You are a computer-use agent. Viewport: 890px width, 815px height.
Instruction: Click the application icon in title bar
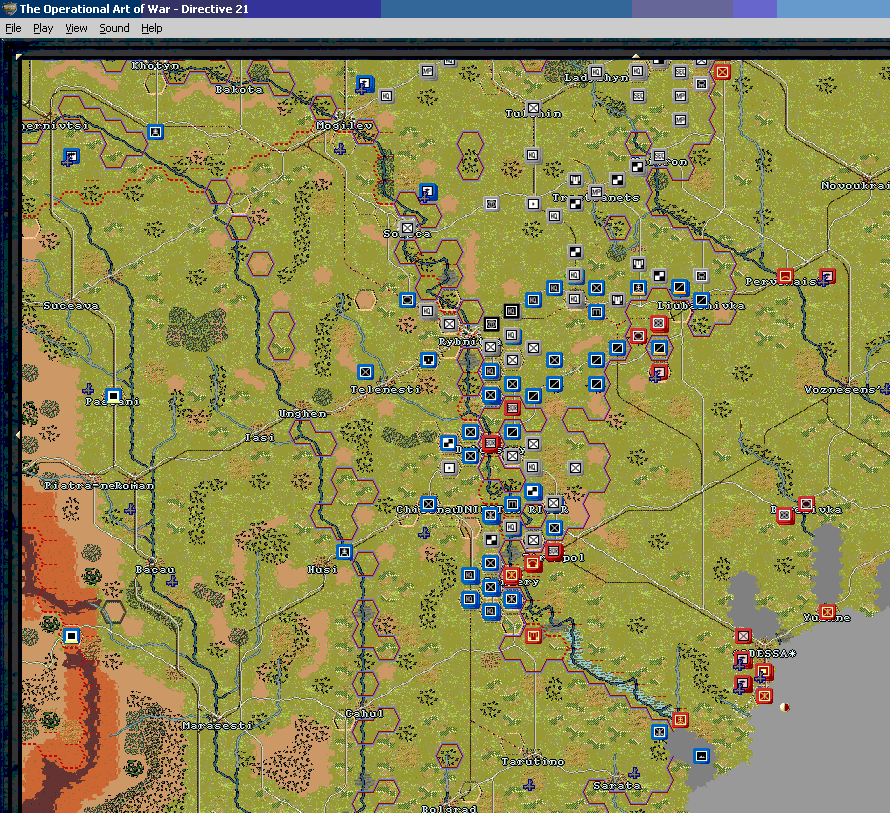click(9, 9)
